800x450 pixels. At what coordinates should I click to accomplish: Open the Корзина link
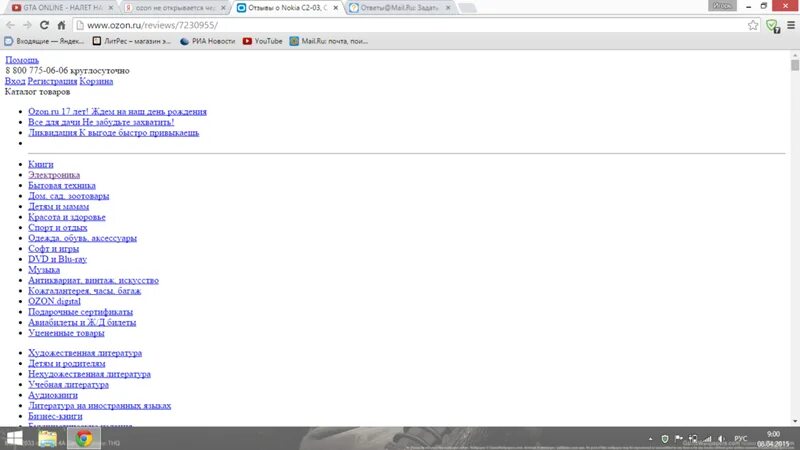96,81
